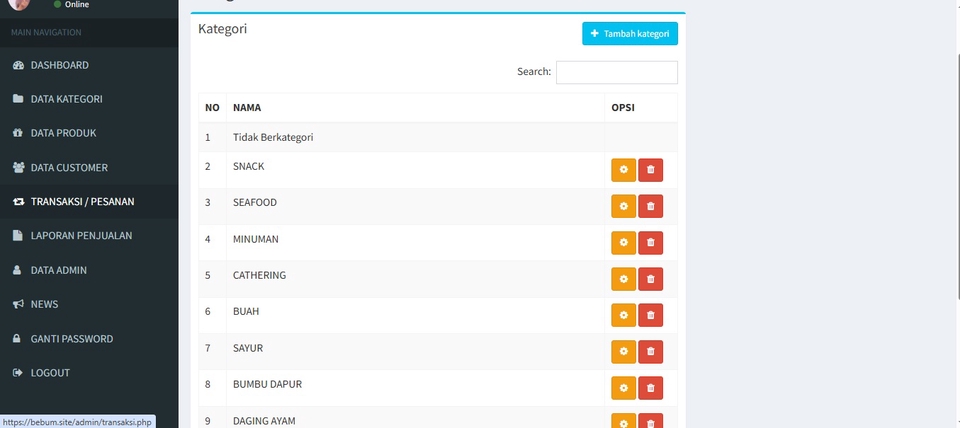960x428 pixels.
Task: Edit the MINUMAN category with gear button
Action: [x=623, y=242]
